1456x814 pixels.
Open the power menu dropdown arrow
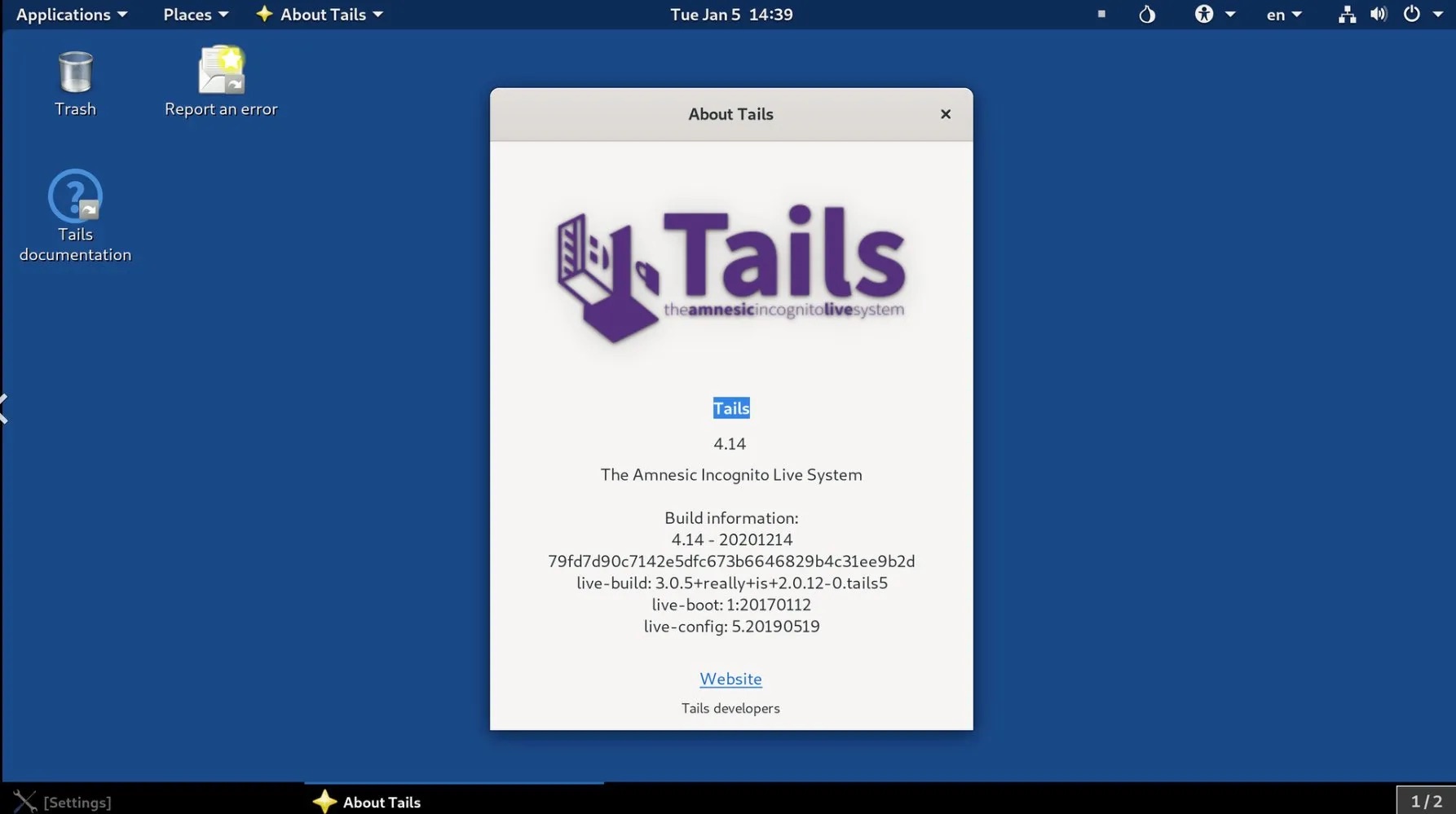1438,14
